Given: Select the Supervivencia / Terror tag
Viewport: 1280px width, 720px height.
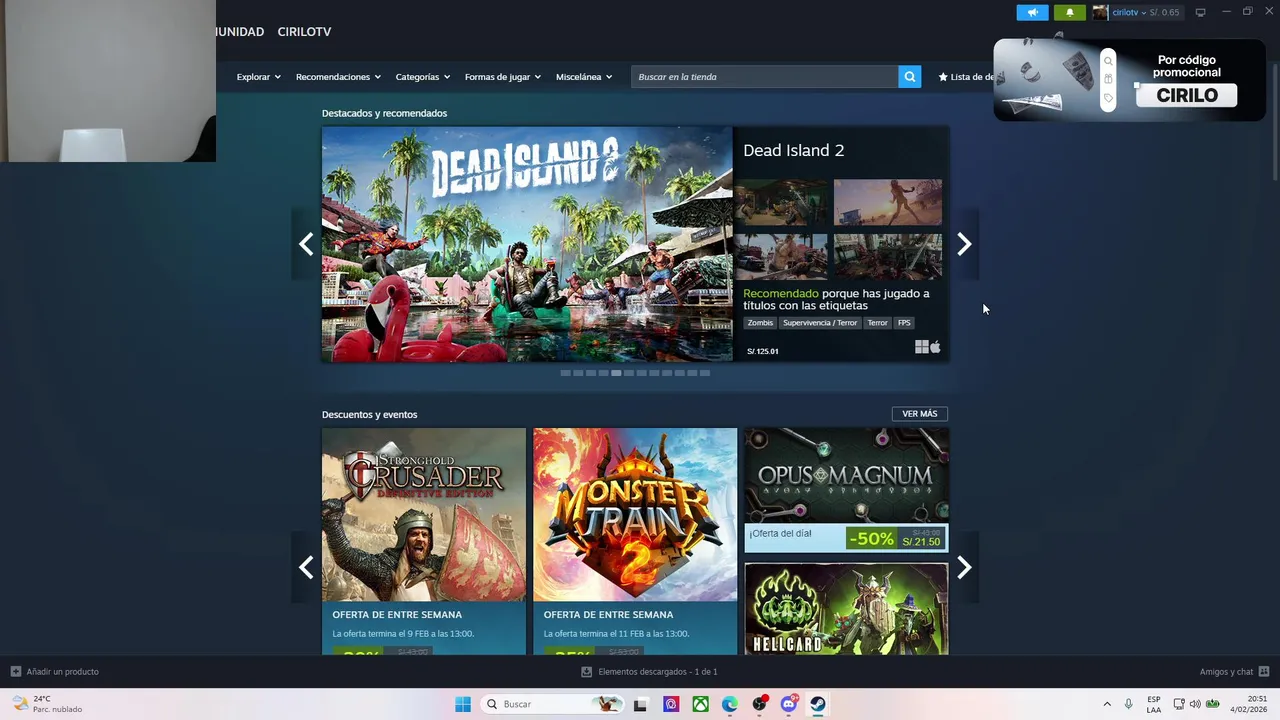Looking at the screenshot, I should (820, 323).
